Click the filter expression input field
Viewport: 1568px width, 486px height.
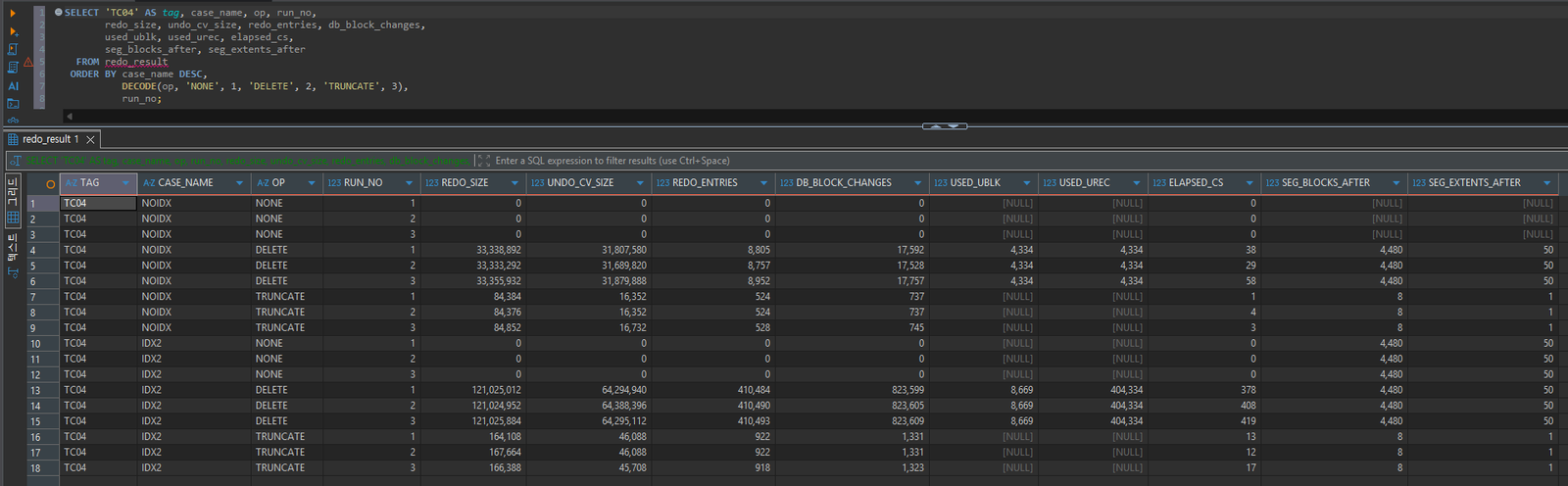click(x=1025, y=161)
